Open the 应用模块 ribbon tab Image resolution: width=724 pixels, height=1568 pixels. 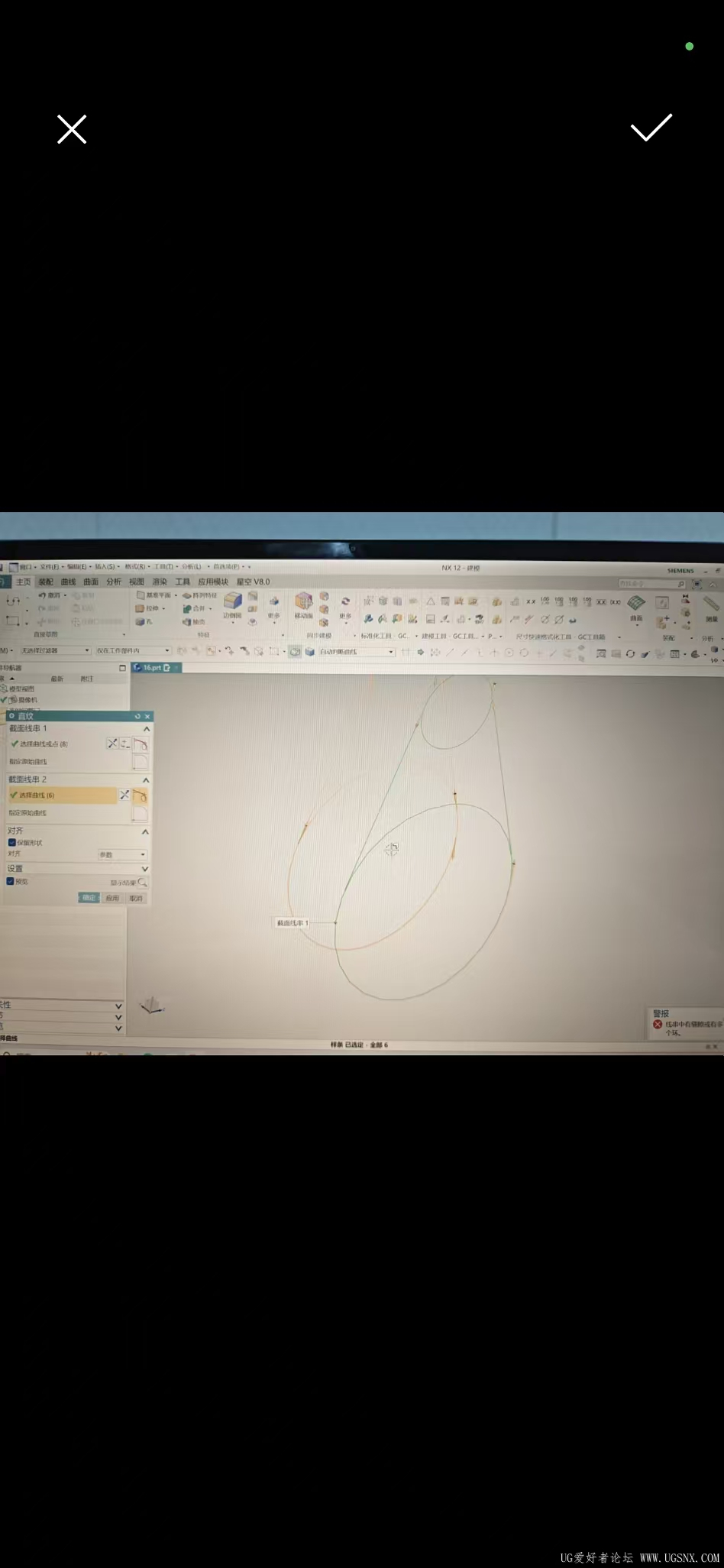click(213, 582)
